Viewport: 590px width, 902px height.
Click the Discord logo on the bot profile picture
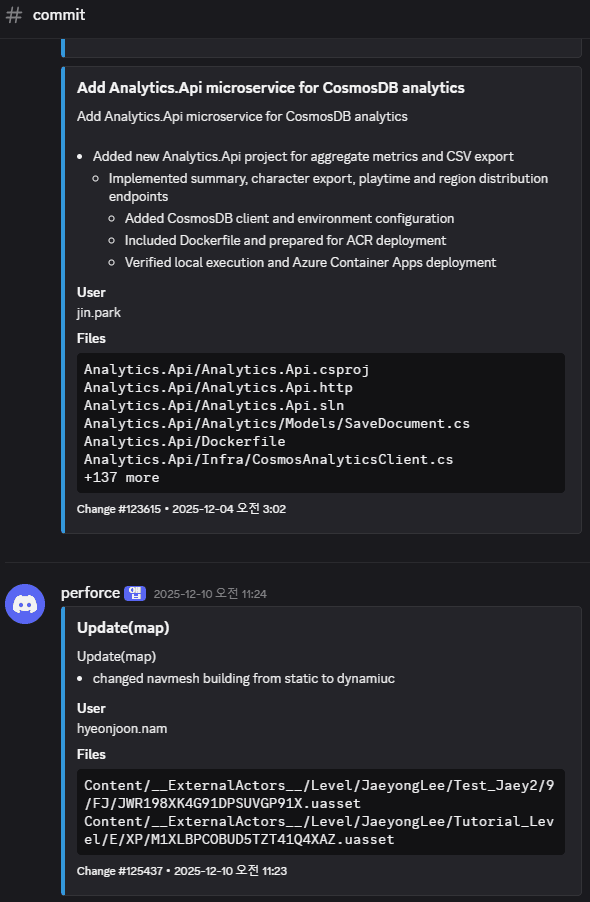tap(25, 605)
